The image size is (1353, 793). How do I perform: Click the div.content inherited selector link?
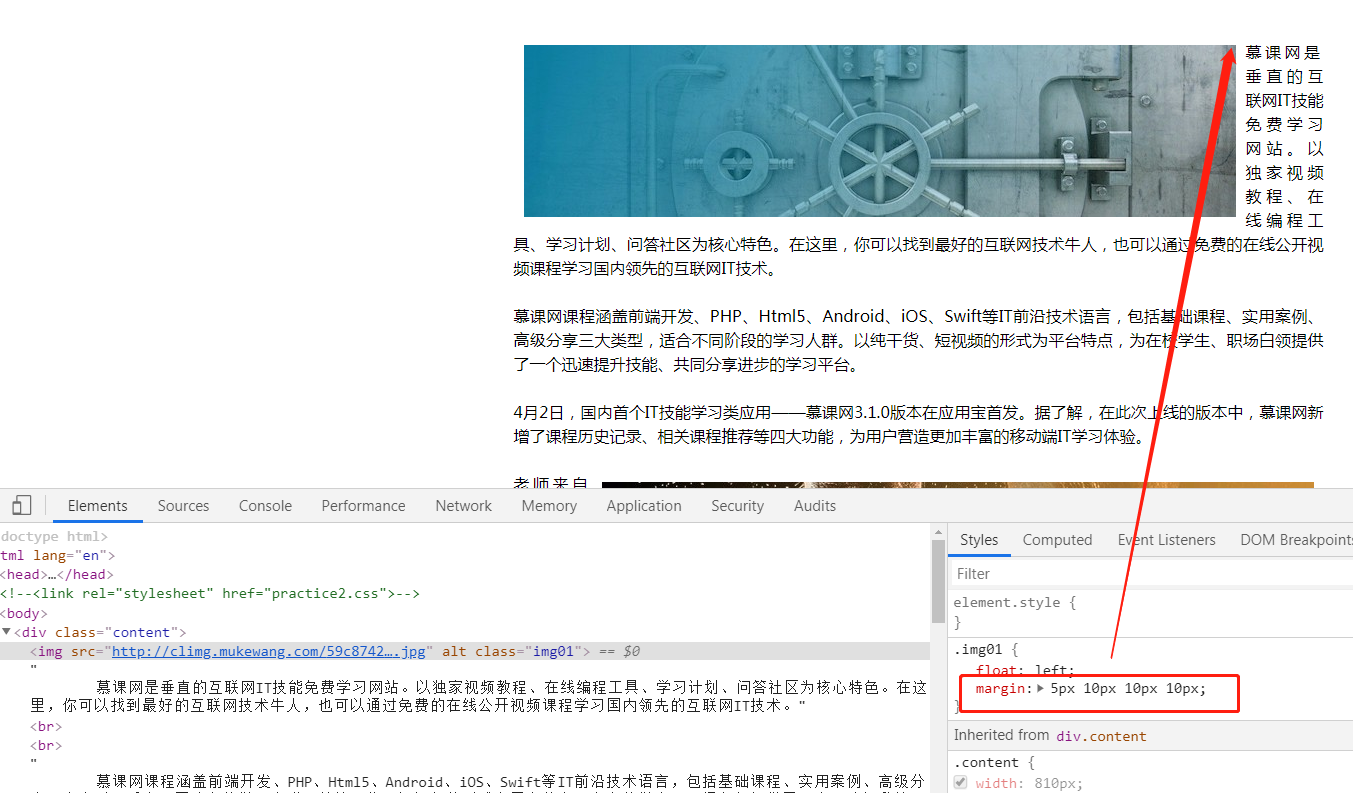pyautogui.click(x=1101, y=736)
